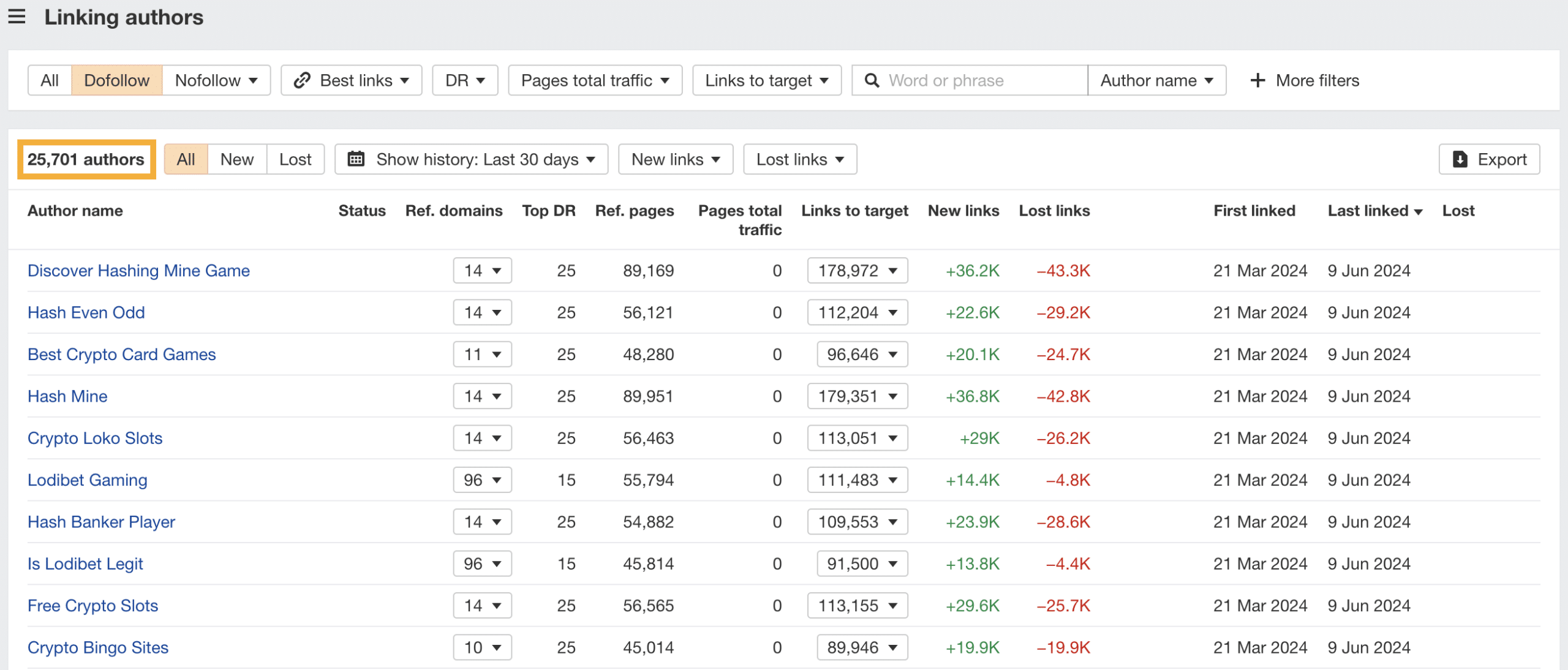
Task: Open the Lost links dropdown
Action: (x=800, y=159)
